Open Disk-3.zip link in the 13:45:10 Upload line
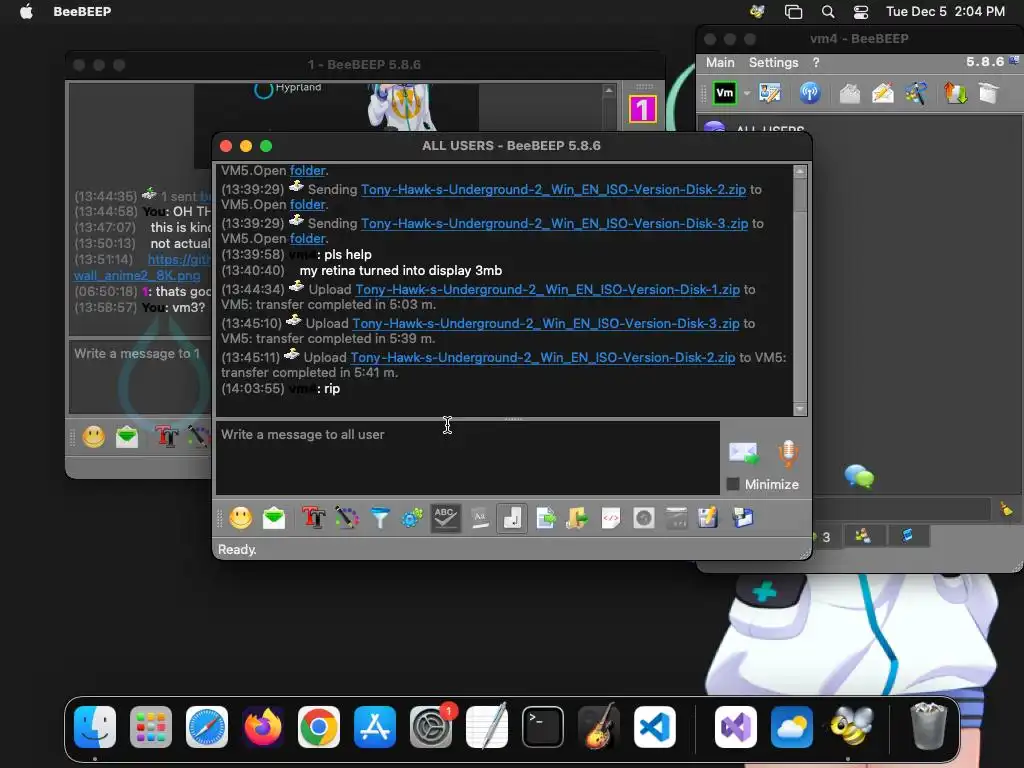This screenshot has width=1024, height=768. [x=546, y=323]
